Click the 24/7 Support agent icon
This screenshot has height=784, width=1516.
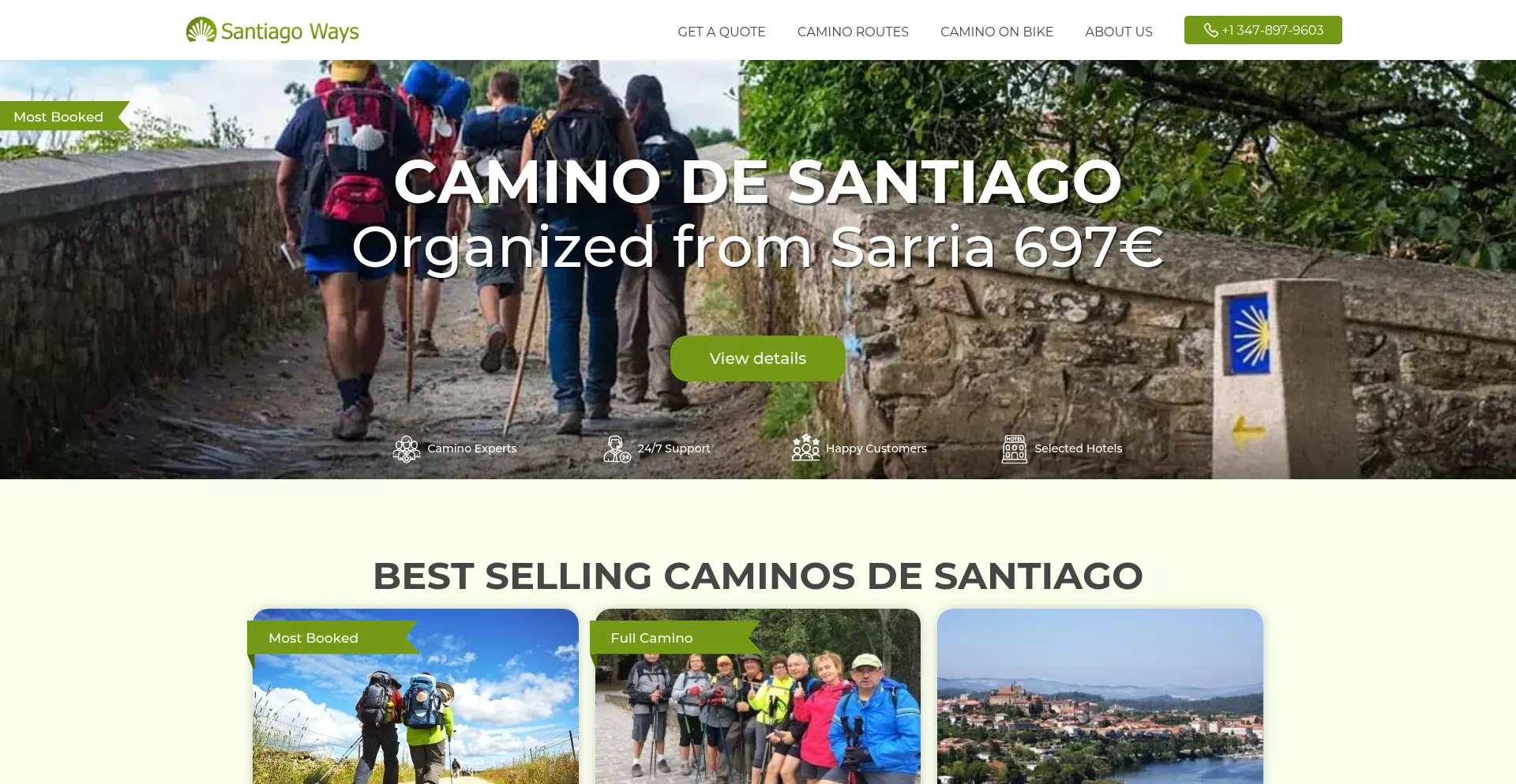[617, 448]
